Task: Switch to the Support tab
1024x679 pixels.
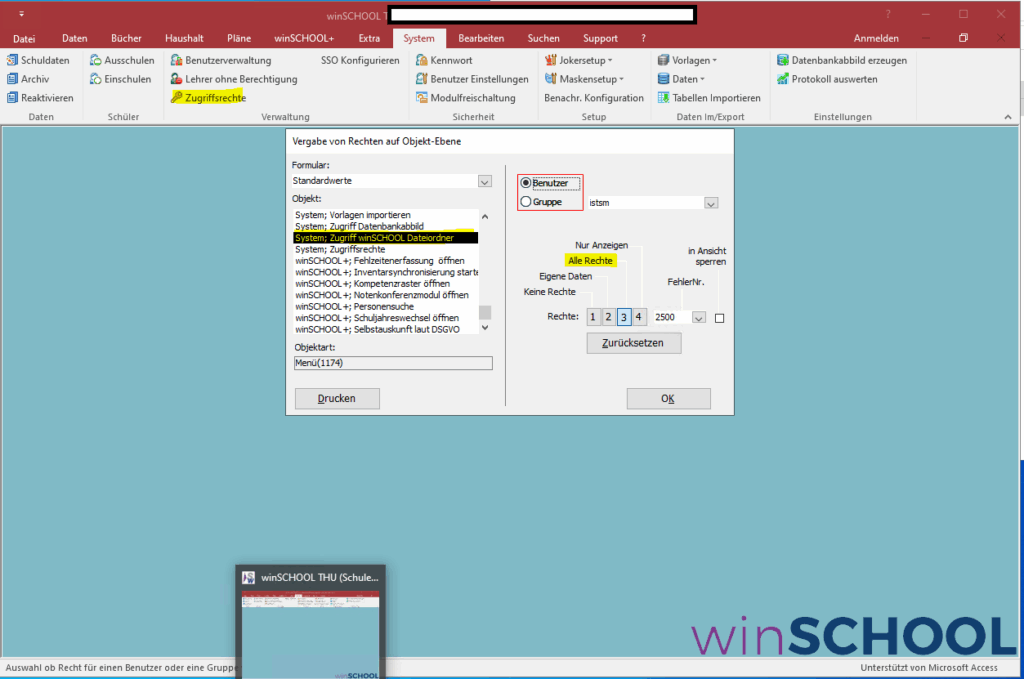Action: tap(600, 39)
